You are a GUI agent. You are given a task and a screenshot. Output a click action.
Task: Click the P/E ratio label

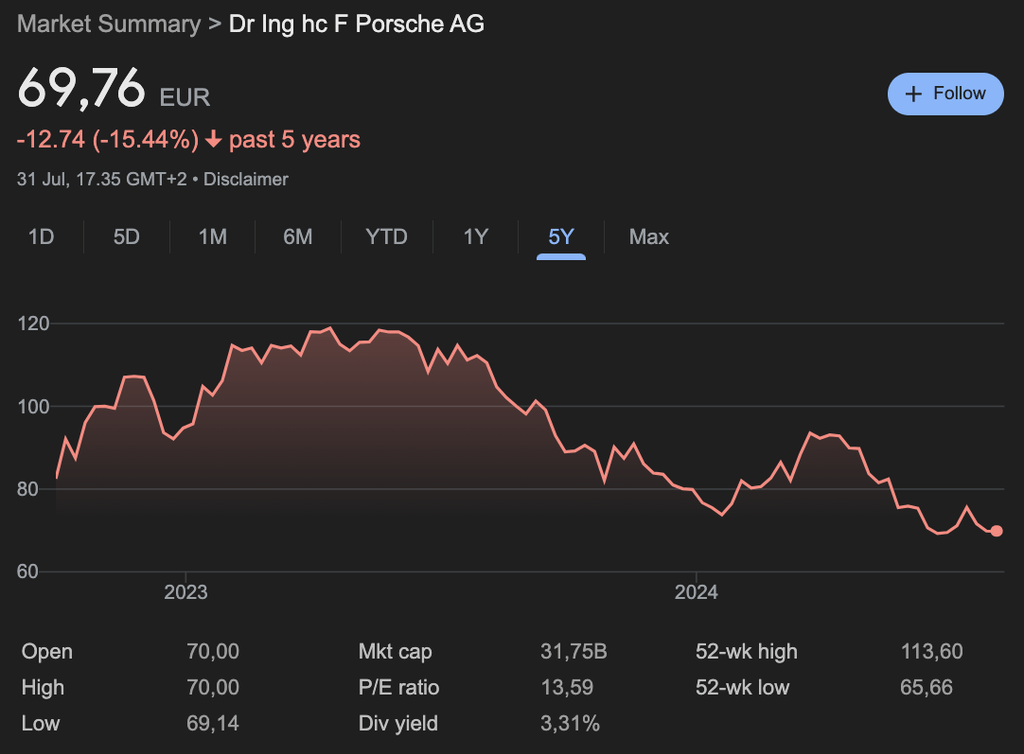point(398,688)
